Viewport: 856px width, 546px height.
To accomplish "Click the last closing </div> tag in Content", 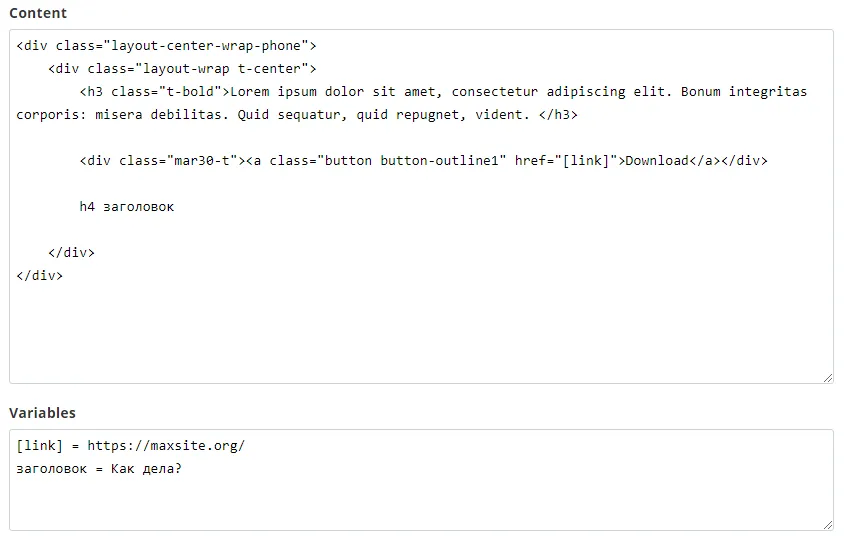I will click(40, 276).
